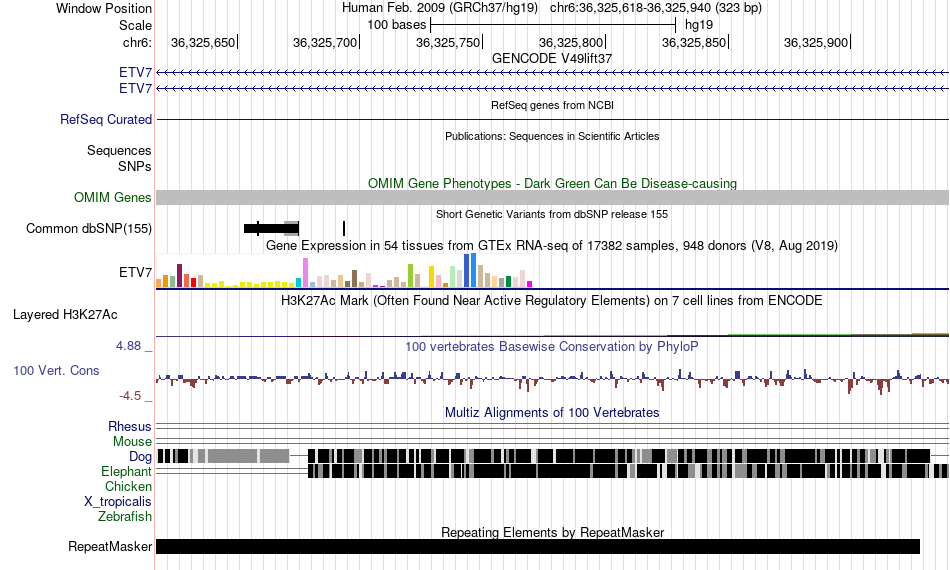Click the SNPs label under Sequences
950x570 pixels.
coord(135,166)
